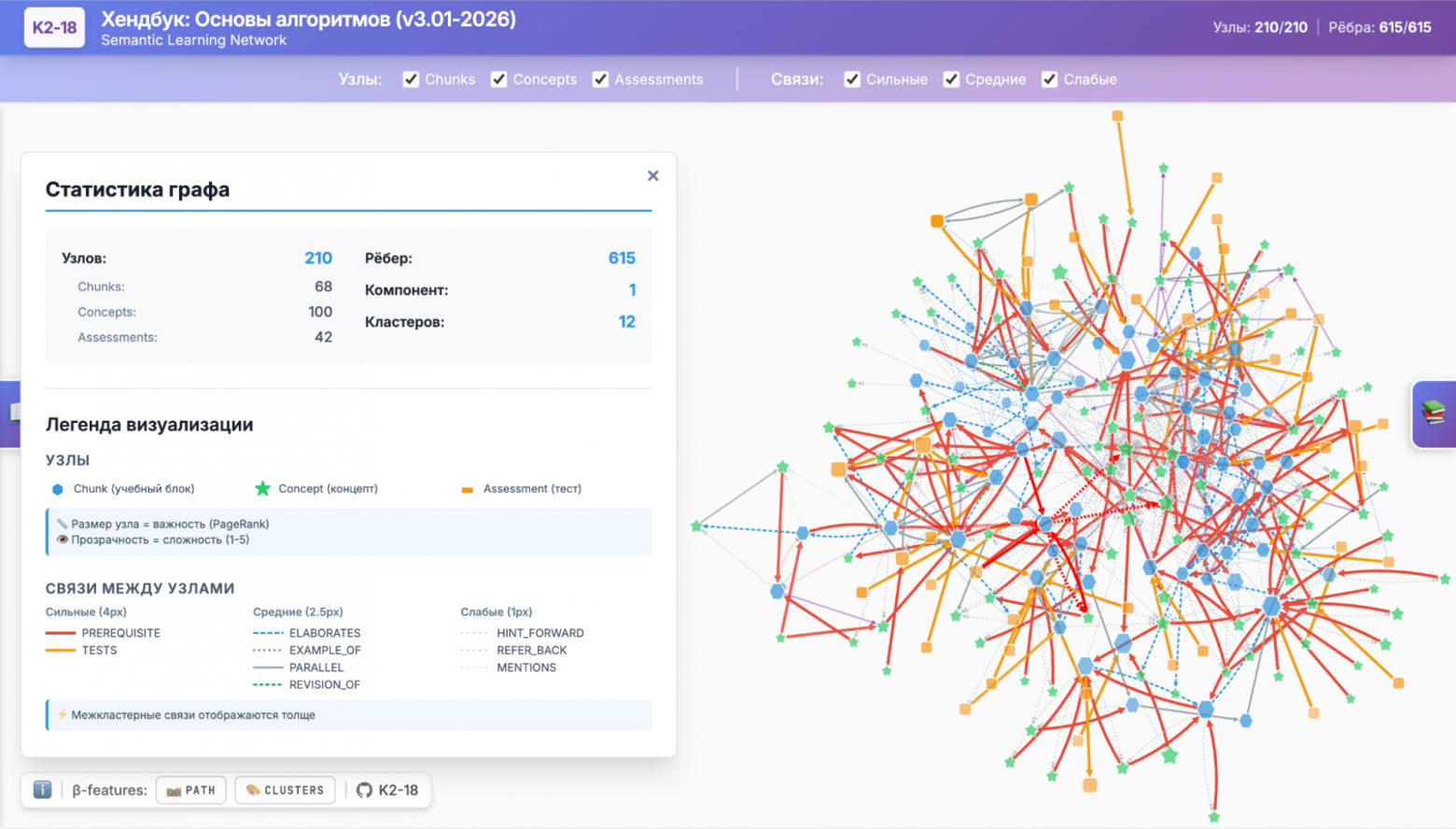
Task: Select the HINT_FORWARD legend label
Action: 540,633
